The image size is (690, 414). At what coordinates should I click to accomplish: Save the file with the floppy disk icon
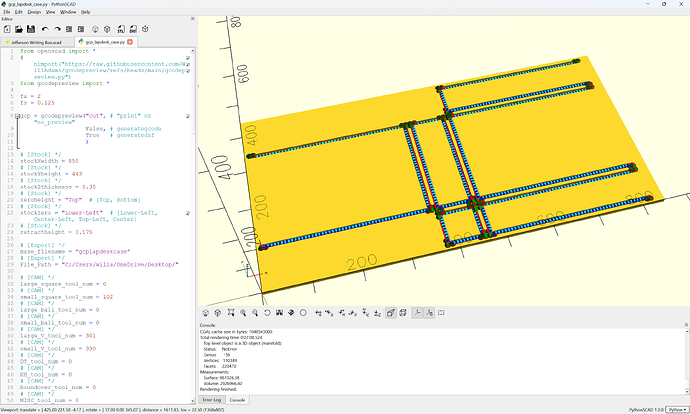(x=31, y=29)
